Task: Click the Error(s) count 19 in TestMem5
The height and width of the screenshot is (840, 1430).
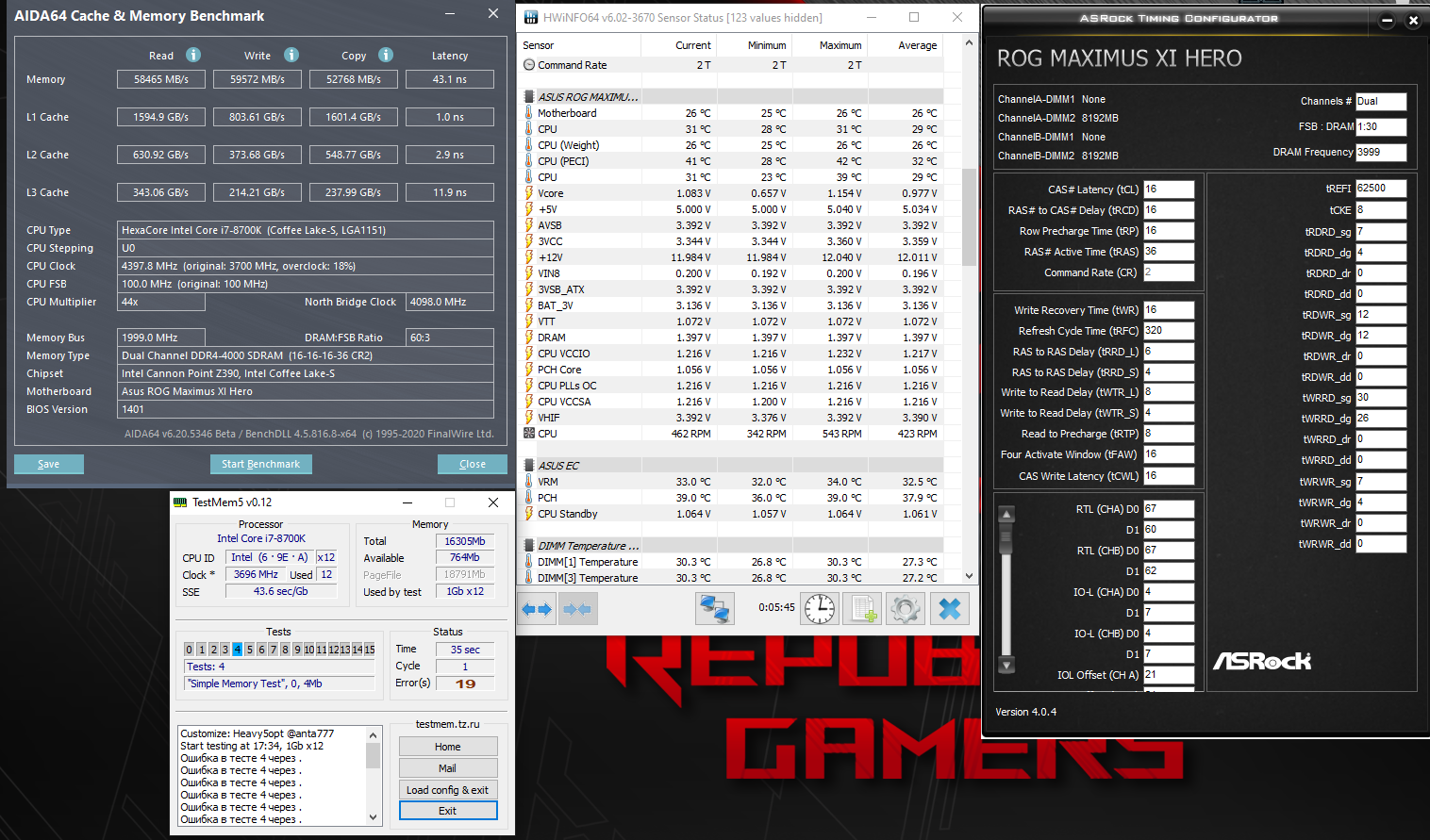Action: pyautogui.click(x=465, y=684)
